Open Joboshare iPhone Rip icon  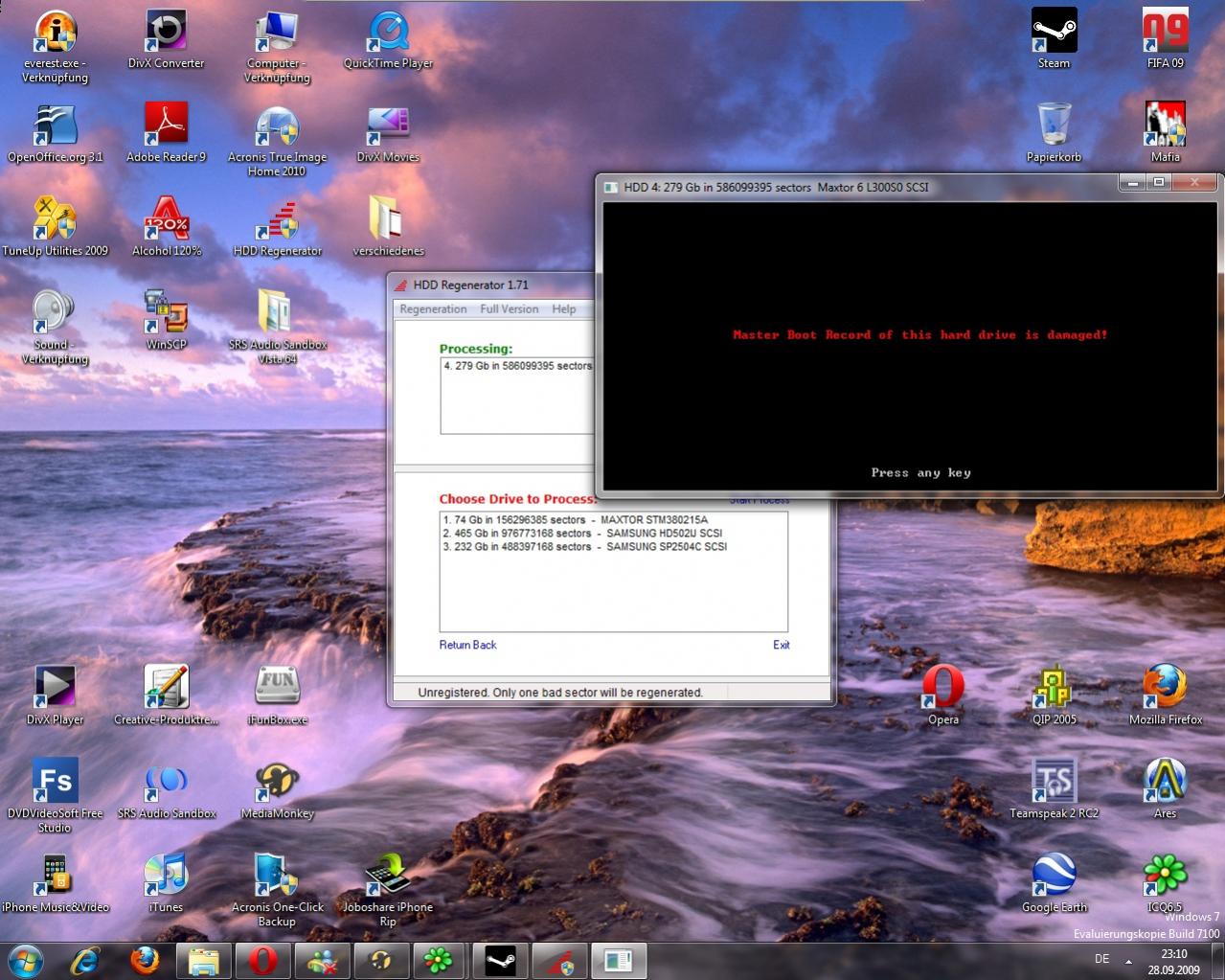(388, 875)
